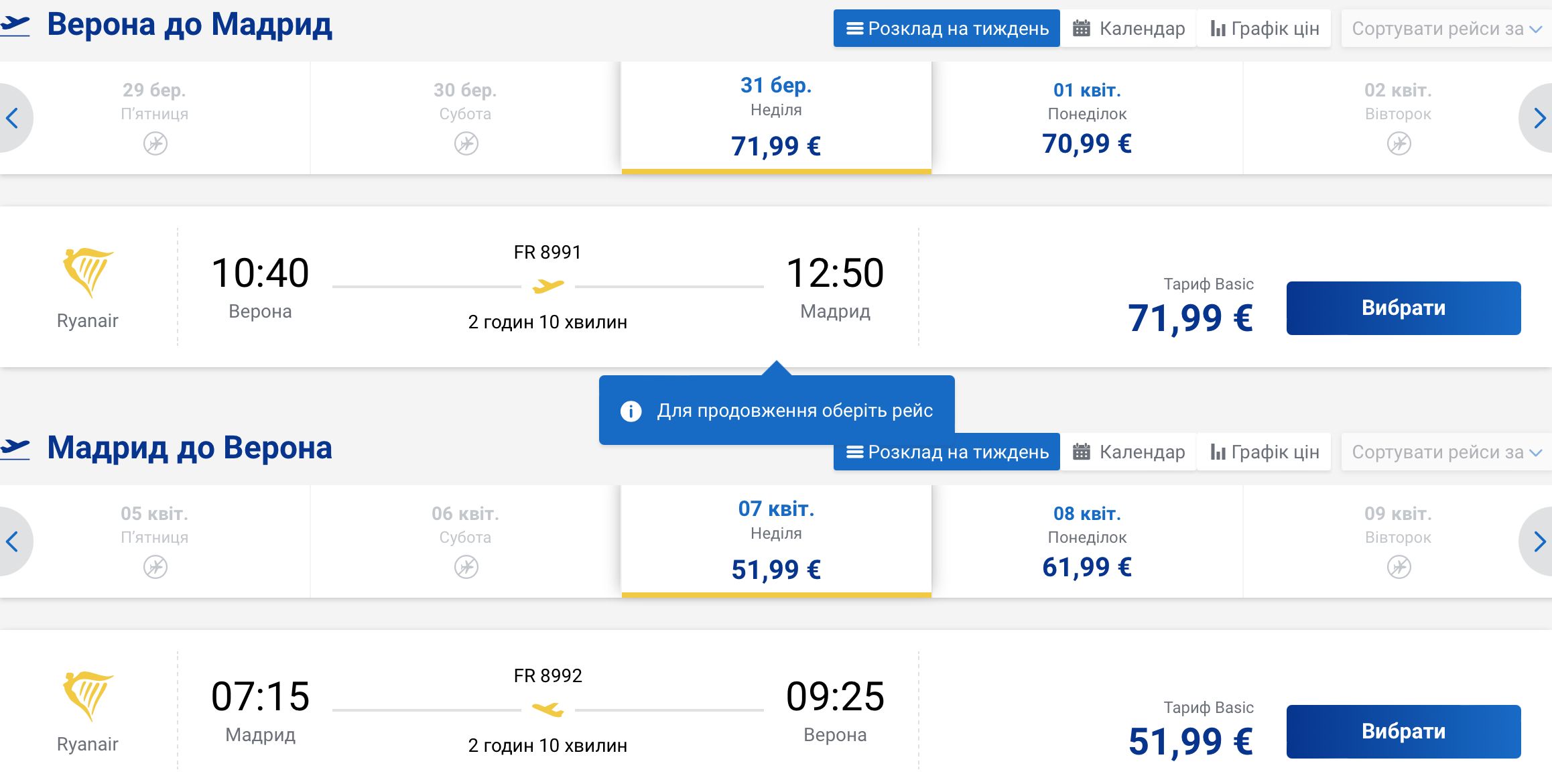Expand the return Сортувати рейси за dropdown
This screenshot has height=784, width=1552.
pyautogui.click(x=1446, y=452)
